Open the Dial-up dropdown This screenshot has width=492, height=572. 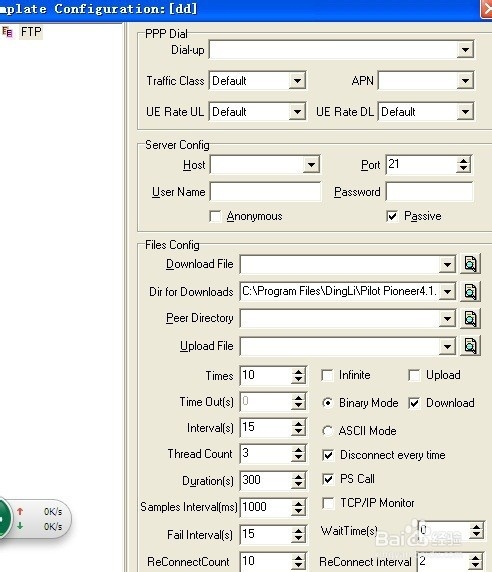[x=465, y=50]
